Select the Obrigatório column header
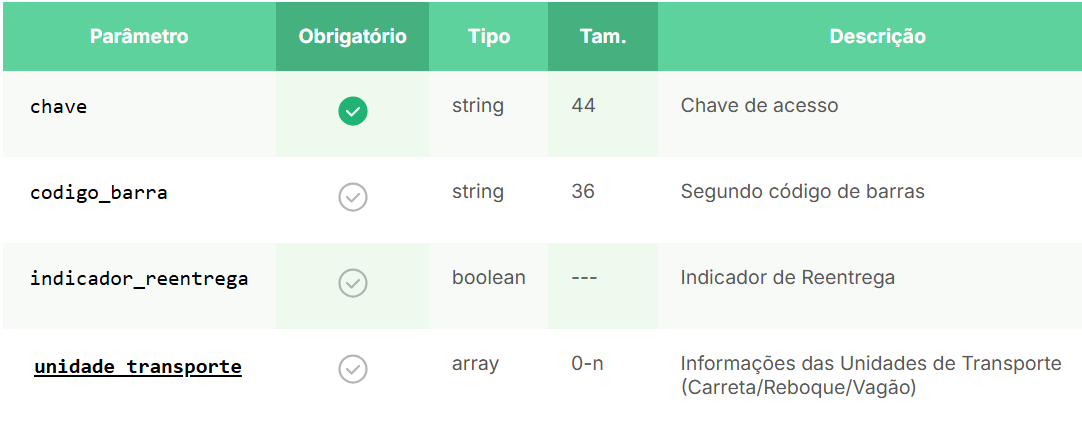 click(353, 37)
